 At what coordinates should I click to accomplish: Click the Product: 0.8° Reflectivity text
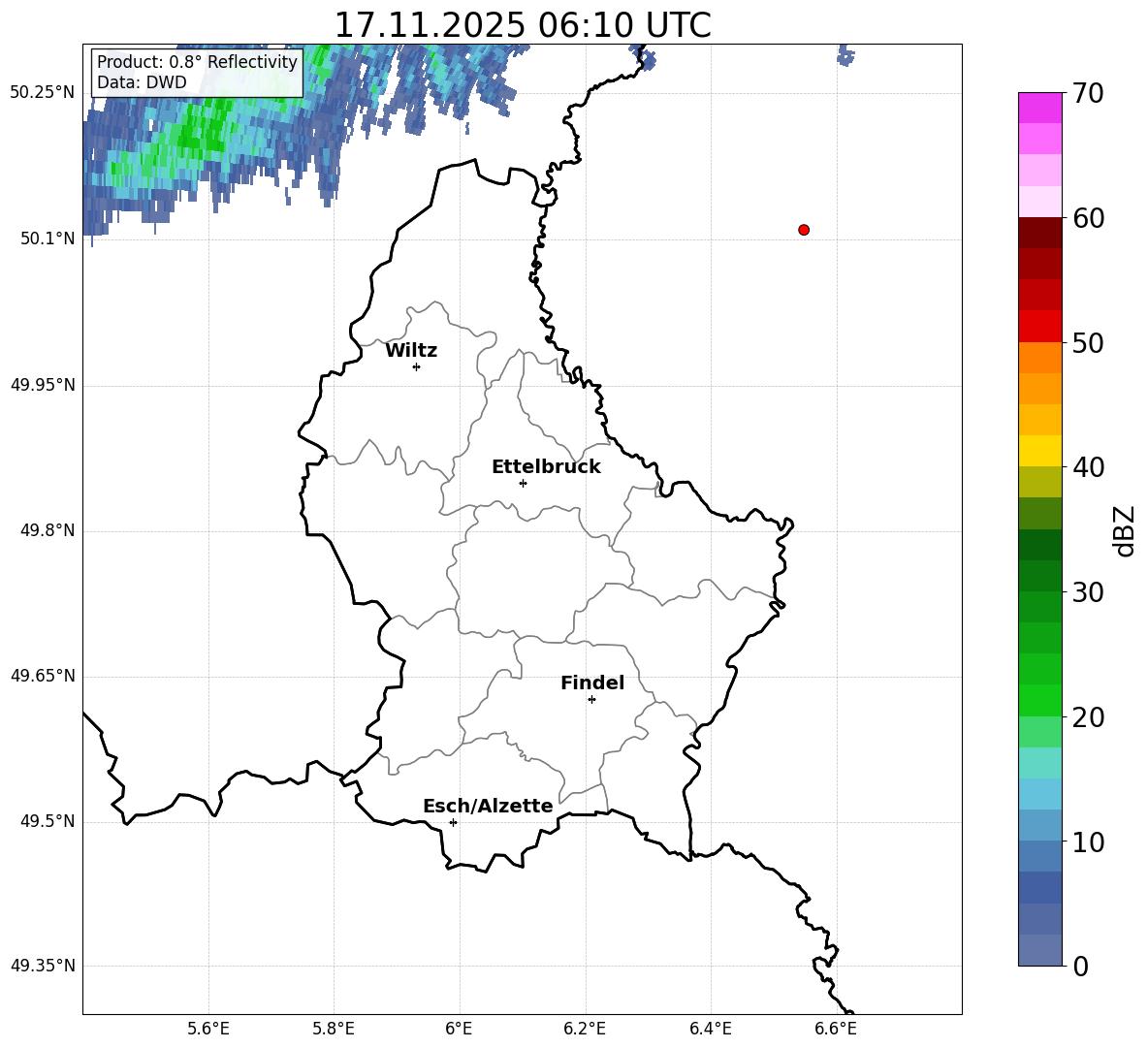tap(197, 61)
